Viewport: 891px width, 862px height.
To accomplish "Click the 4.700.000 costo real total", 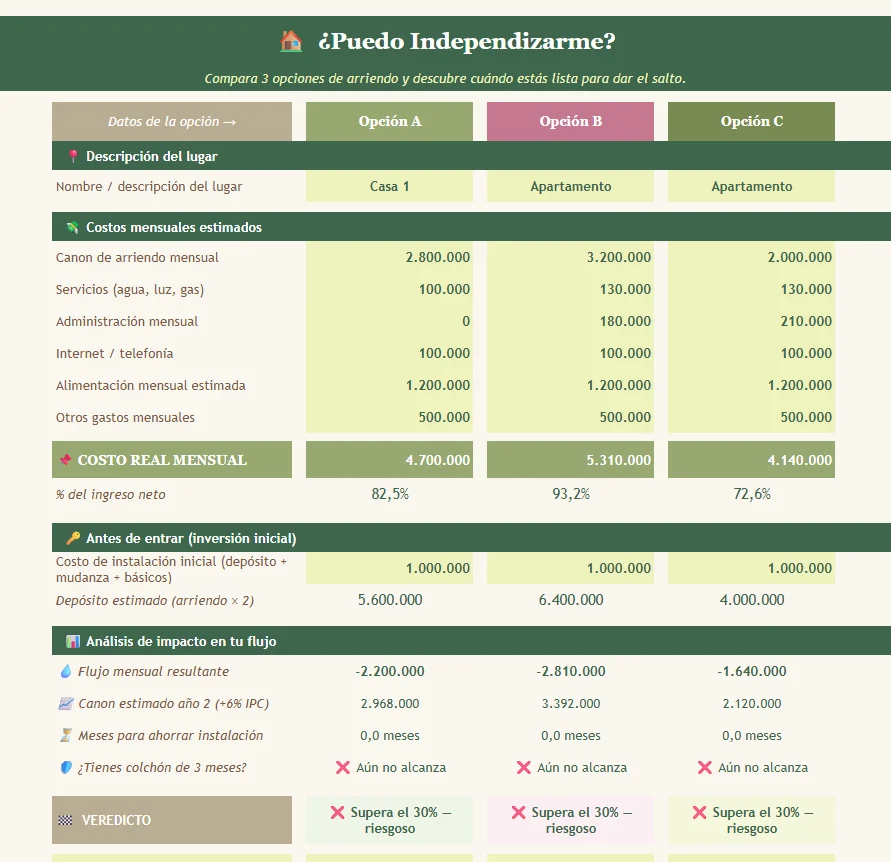I will (389, 460).
